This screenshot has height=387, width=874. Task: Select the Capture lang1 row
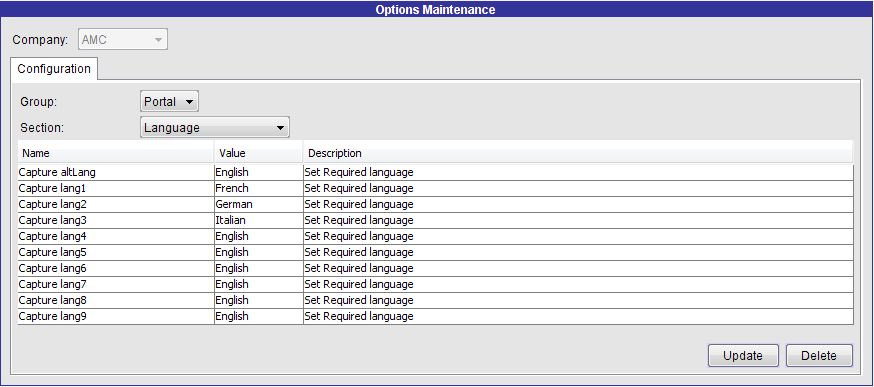pyautogui.click(x=435, y=188)
